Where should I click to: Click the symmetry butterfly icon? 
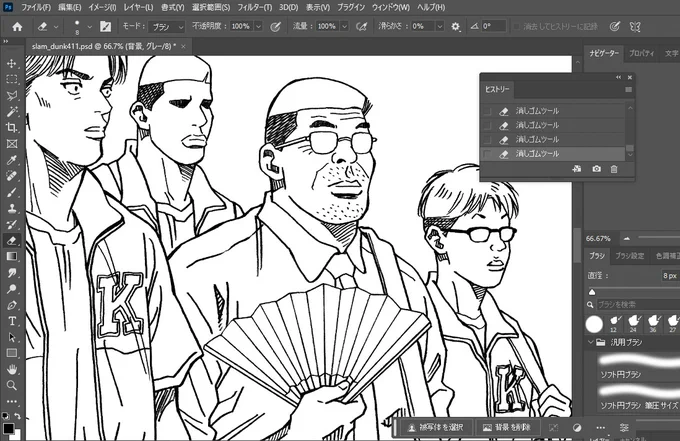point(635,27)
